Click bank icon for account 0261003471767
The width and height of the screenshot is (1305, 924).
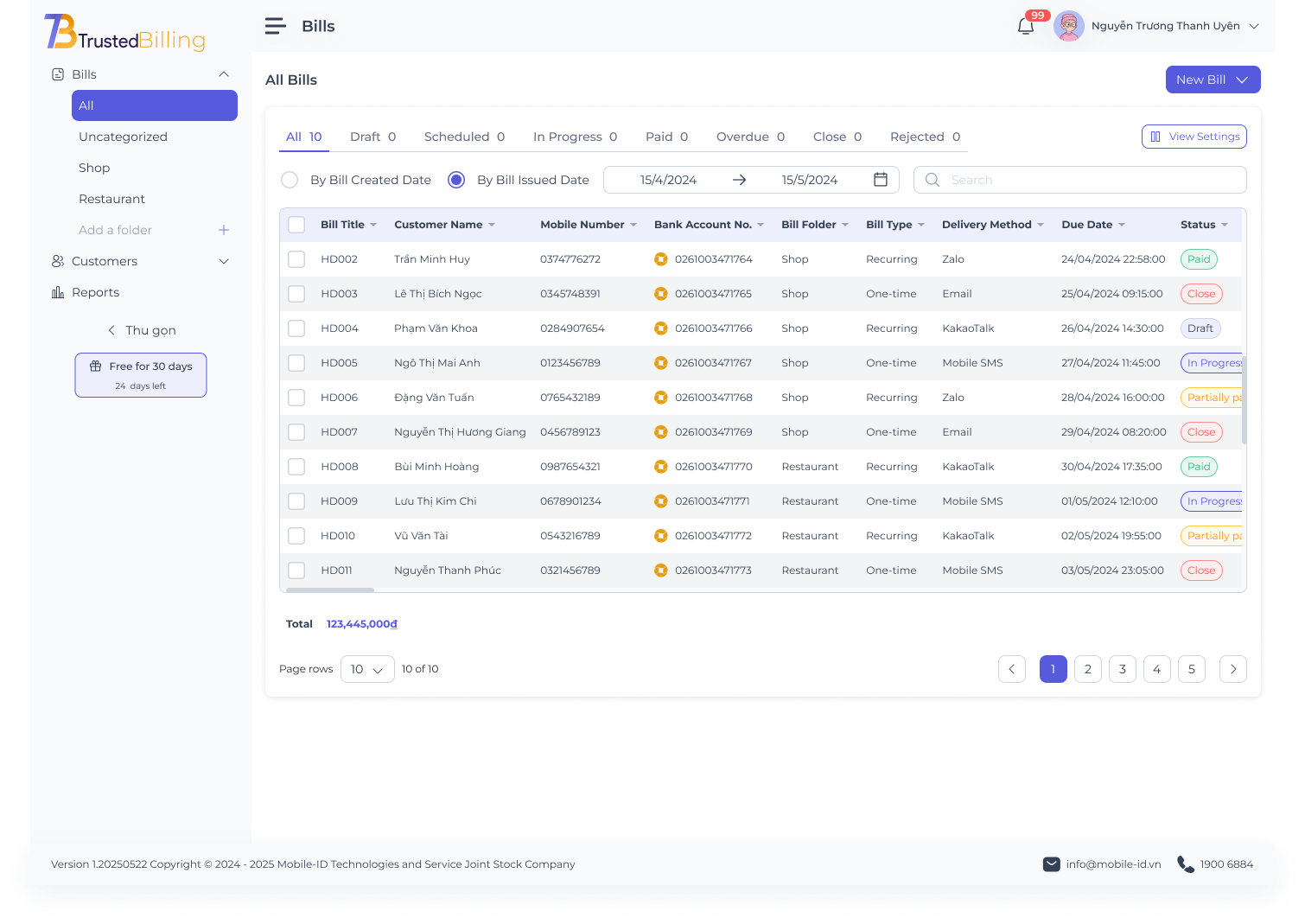tap(661, 363)
